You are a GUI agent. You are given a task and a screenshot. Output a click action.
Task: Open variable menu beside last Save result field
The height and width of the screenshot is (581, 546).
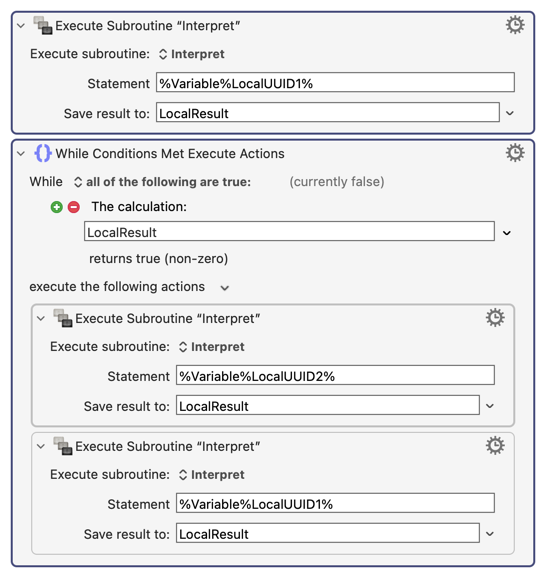pyautogui.click(x=490, y=534)
